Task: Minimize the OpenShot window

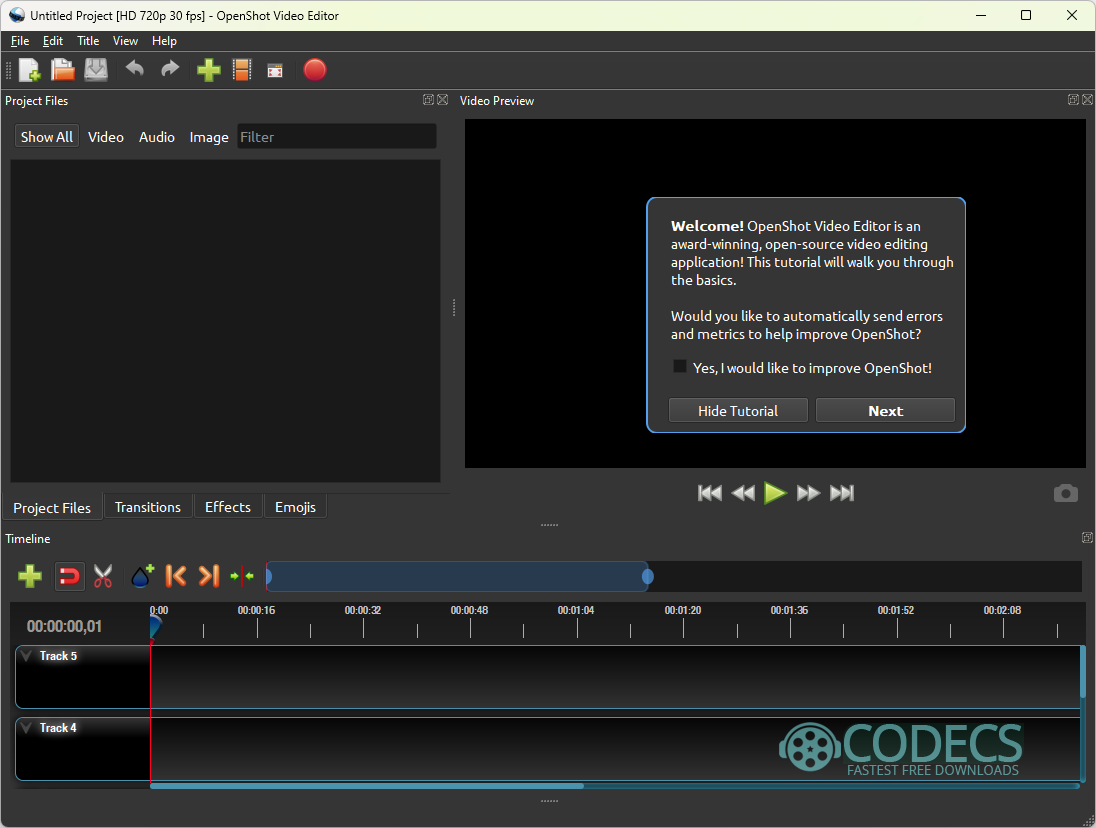Action: click(x=981, y=15)
